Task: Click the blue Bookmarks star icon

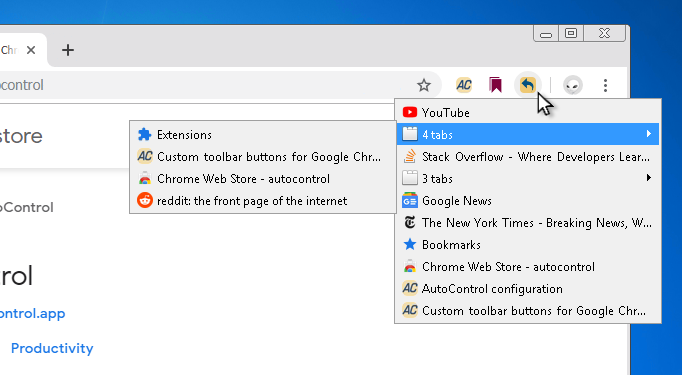Action: [410, 244]
